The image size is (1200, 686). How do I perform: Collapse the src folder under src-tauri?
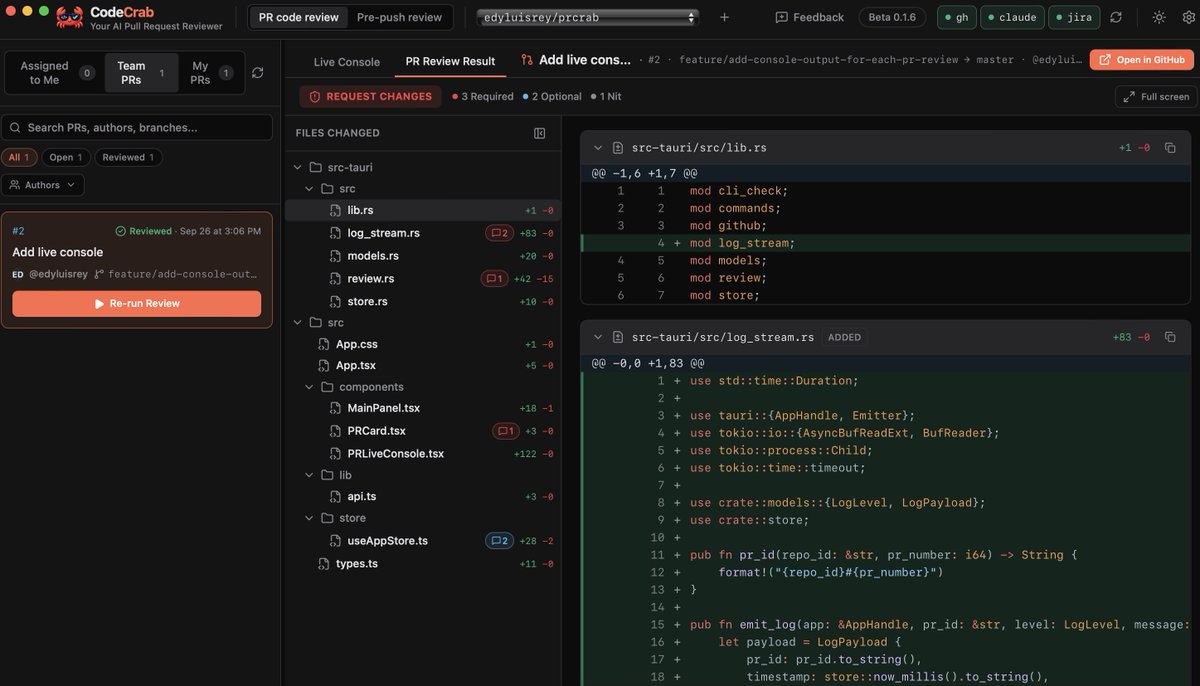pos(309,189)
